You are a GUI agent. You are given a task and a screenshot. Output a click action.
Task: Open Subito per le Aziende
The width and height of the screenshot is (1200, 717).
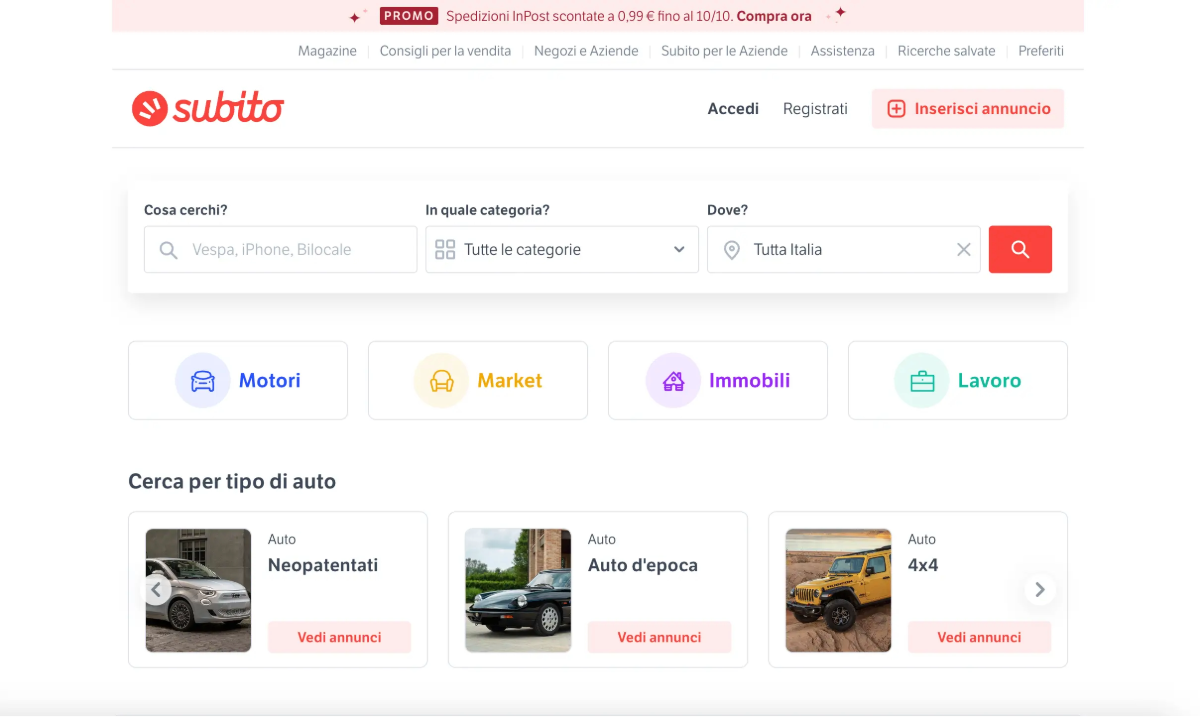pyautogui.click(x=724, y=51)
